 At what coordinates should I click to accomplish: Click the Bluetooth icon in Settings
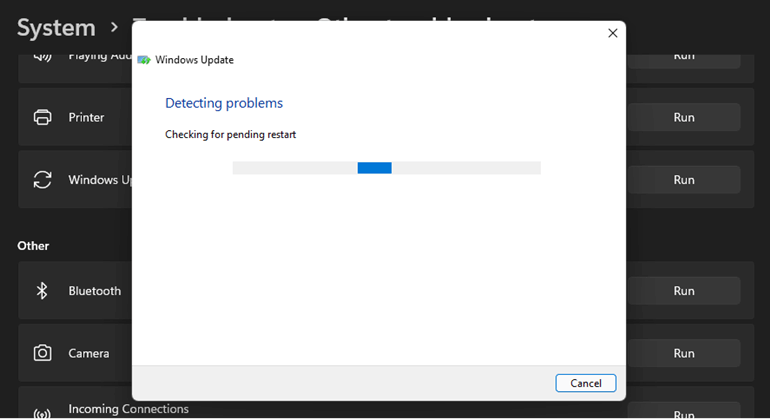click(42, 291)
